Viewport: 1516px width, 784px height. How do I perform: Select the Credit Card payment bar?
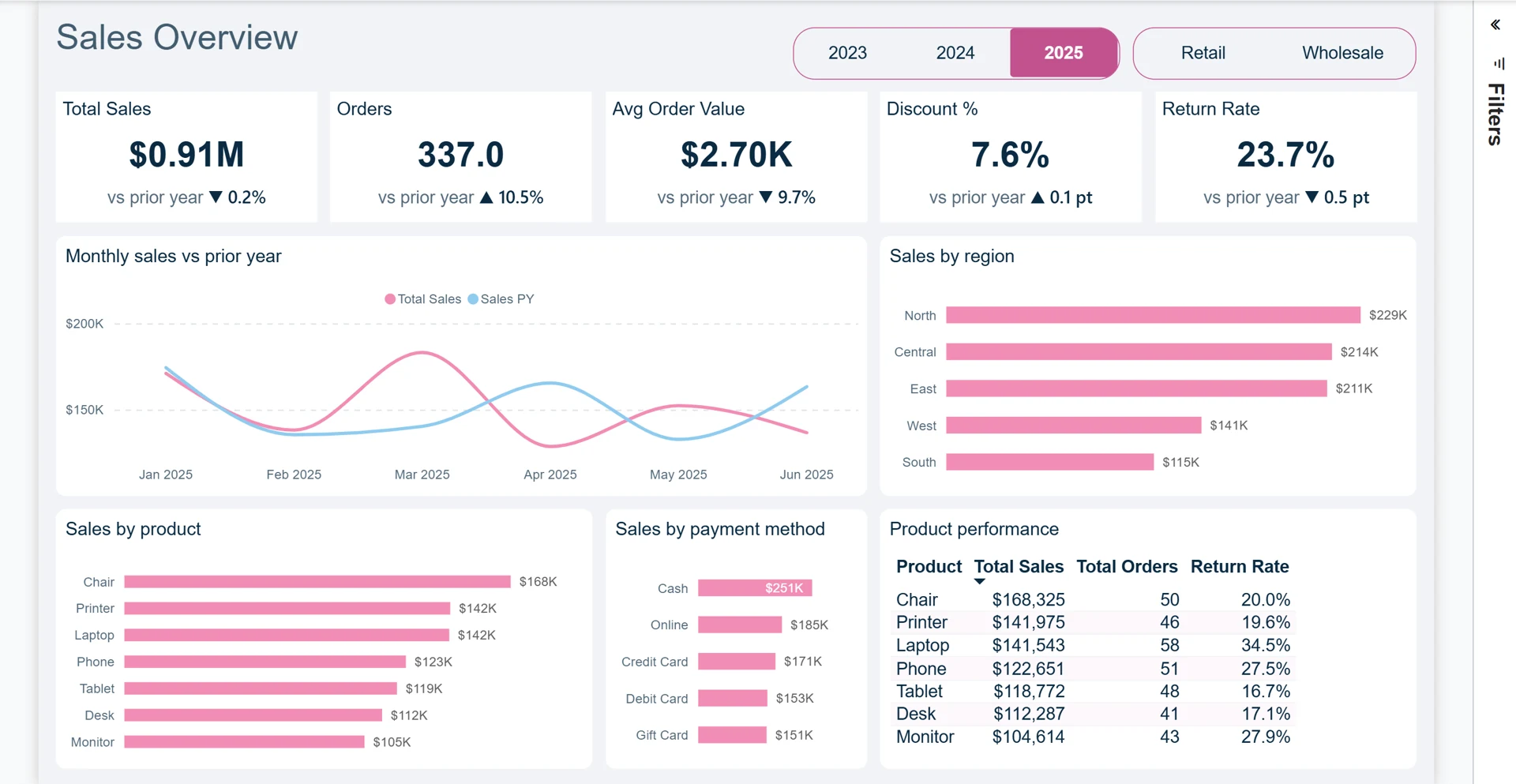(x=737, y=662)
